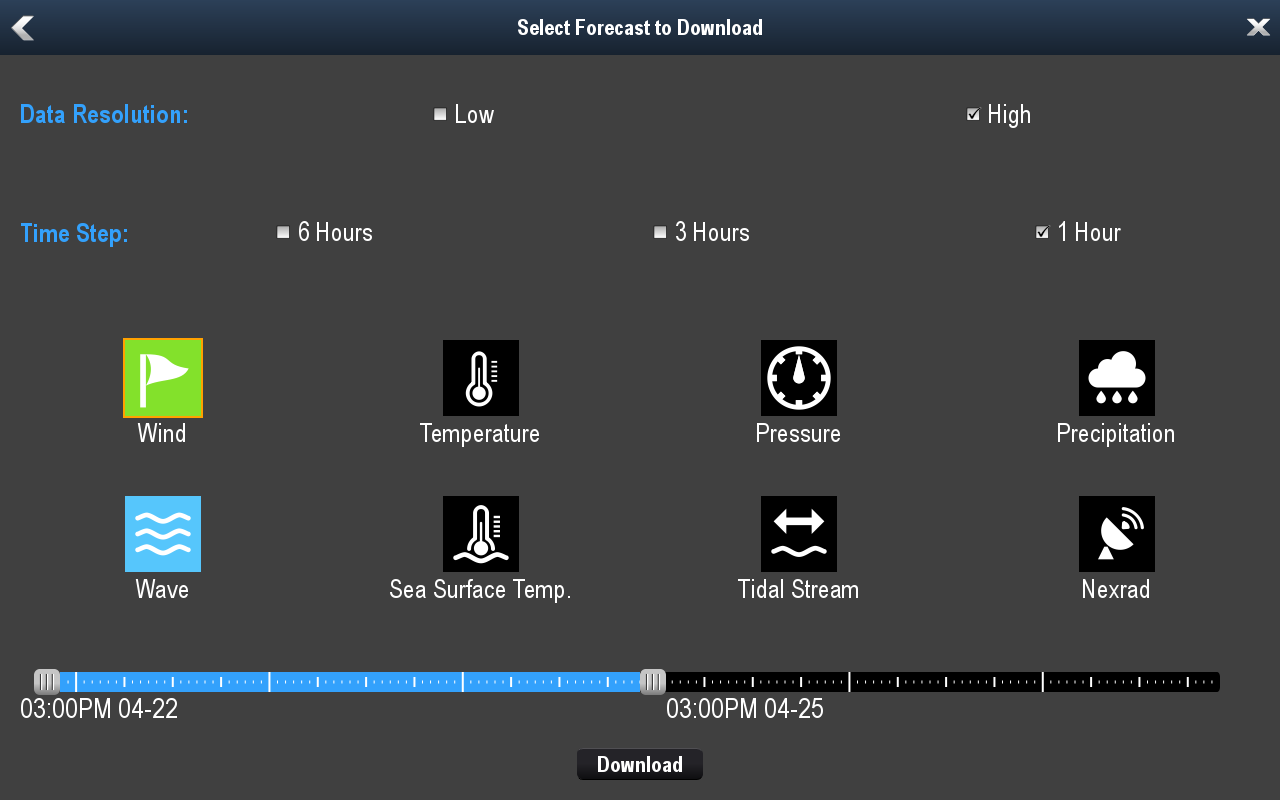Click the black unselected timeline range
The image size is (1280, 800).
942,682
